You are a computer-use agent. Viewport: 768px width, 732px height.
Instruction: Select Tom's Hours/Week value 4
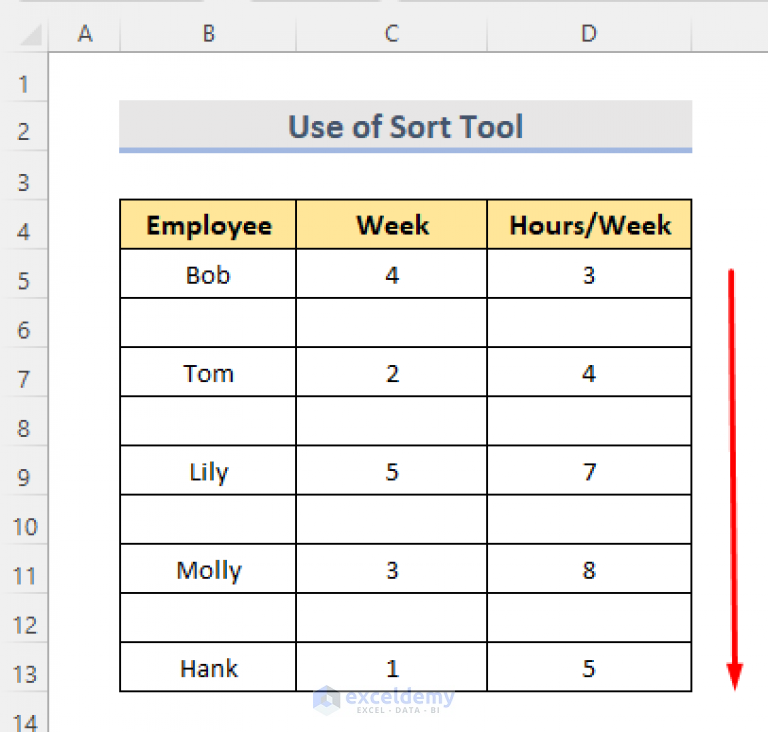point(589,372)
